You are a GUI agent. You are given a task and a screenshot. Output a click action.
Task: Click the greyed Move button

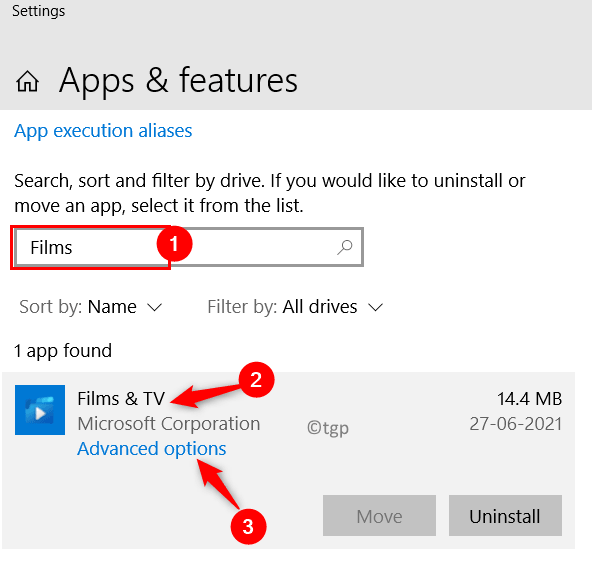(x=379, y=515)
